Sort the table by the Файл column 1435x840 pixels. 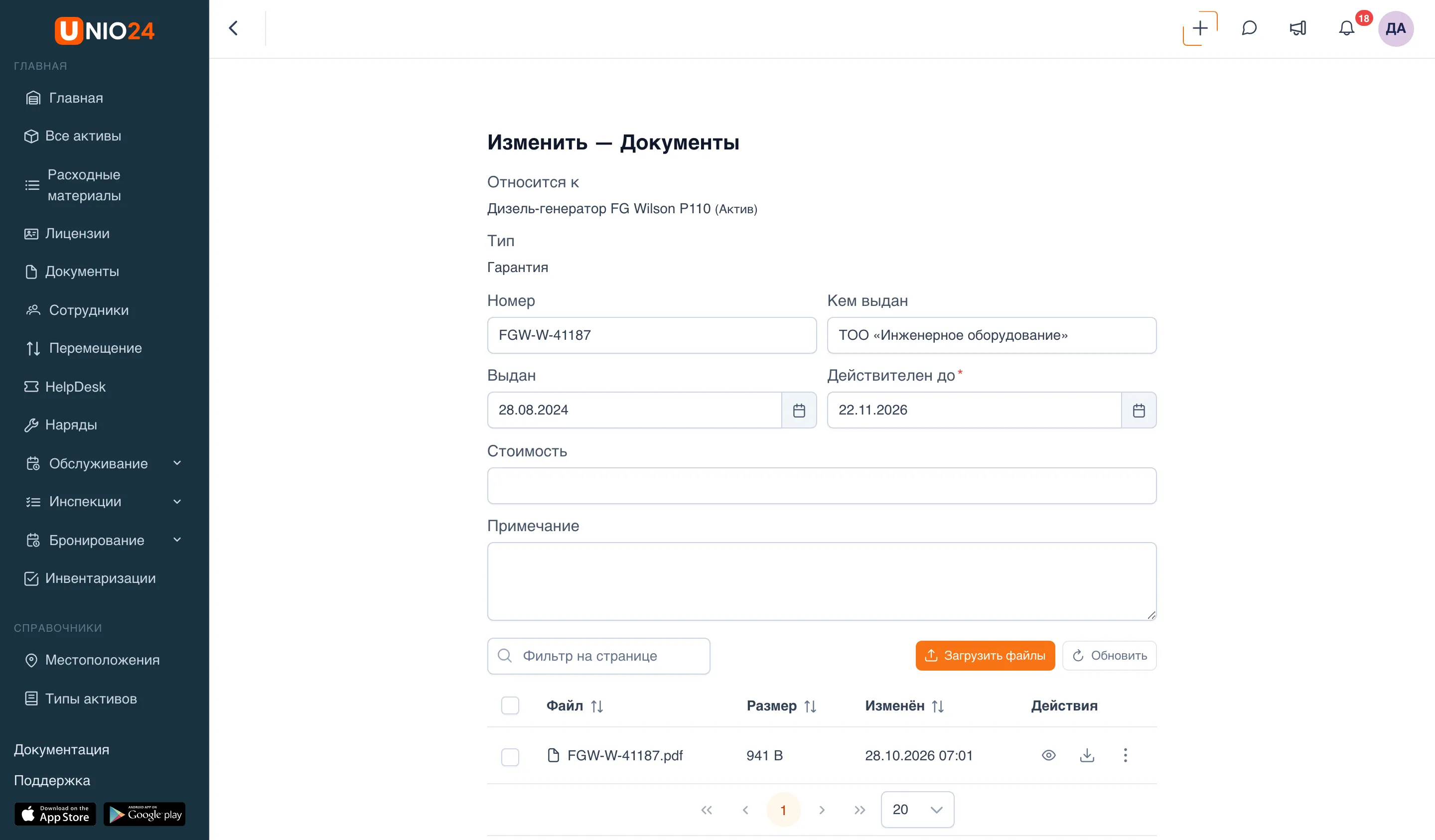click(x=597, y=706)
